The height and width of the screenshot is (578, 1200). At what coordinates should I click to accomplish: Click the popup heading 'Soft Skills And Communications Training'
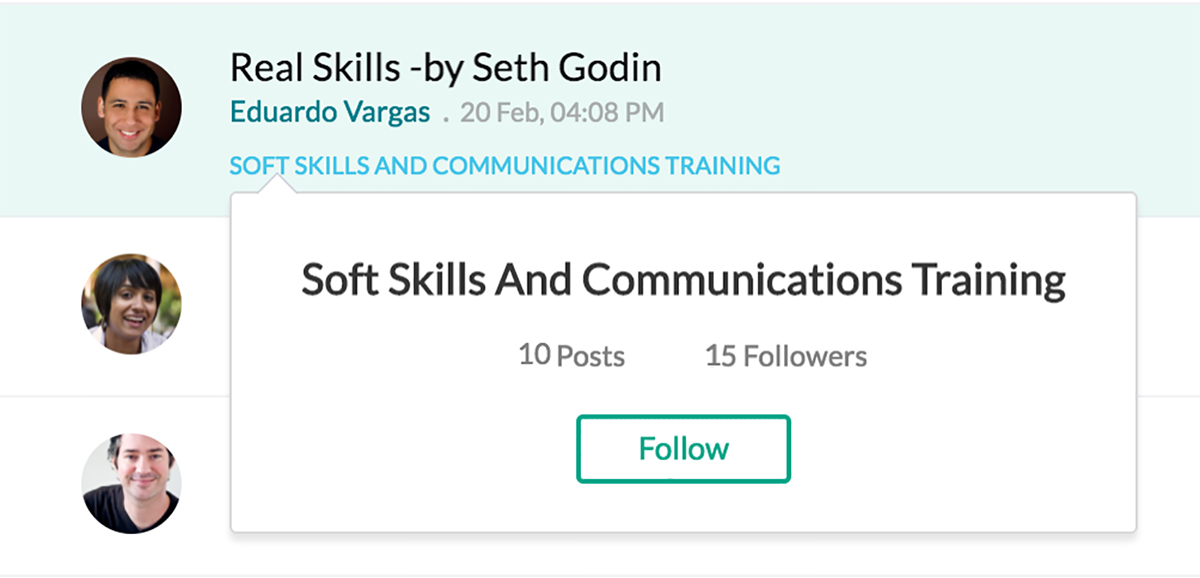coord(683,281)
